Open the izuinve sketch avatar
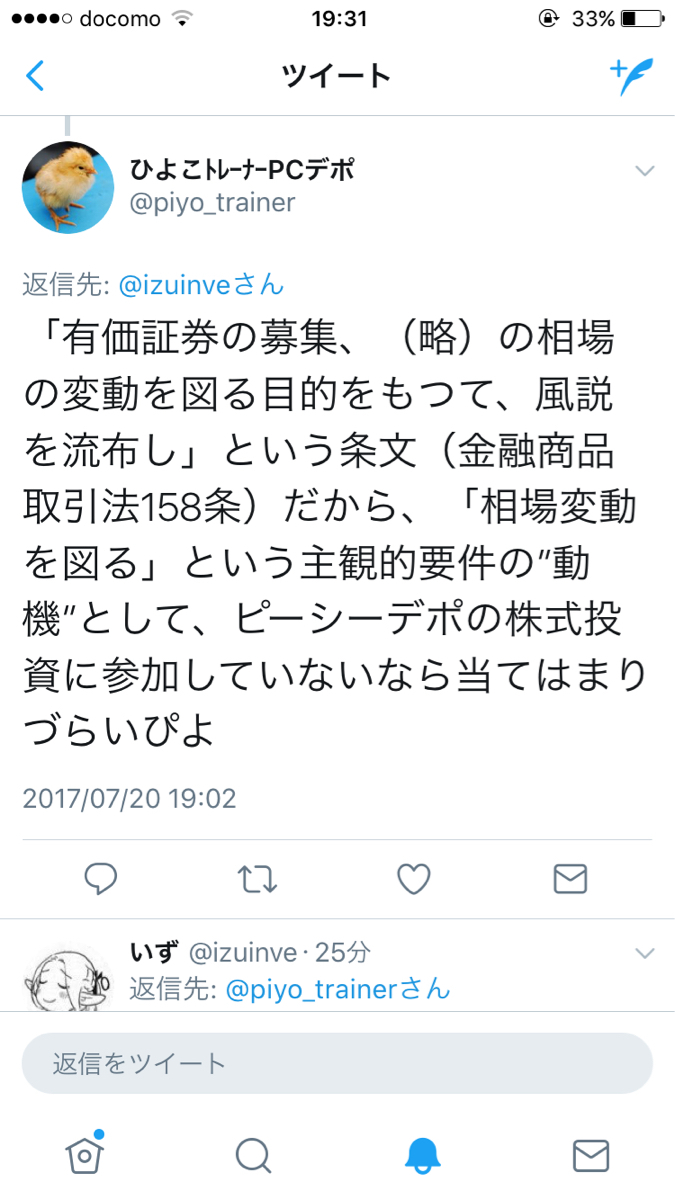Screen dimensions: 675x1200 point(68,976)
